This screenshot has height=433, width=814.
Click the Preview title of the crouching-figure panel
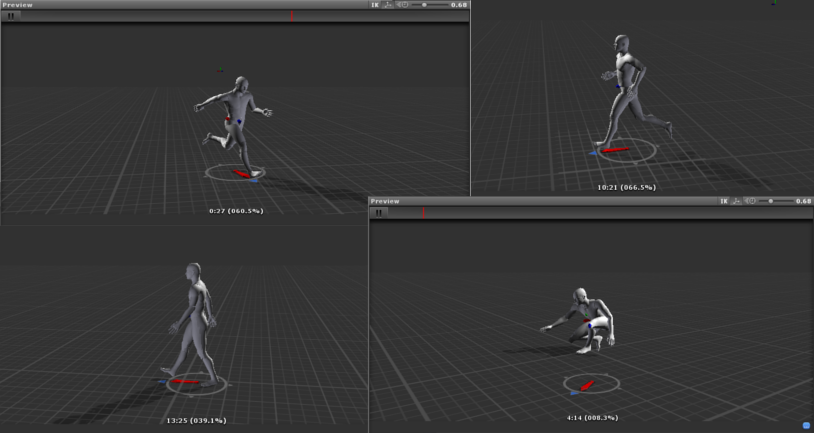pos(385,201)
